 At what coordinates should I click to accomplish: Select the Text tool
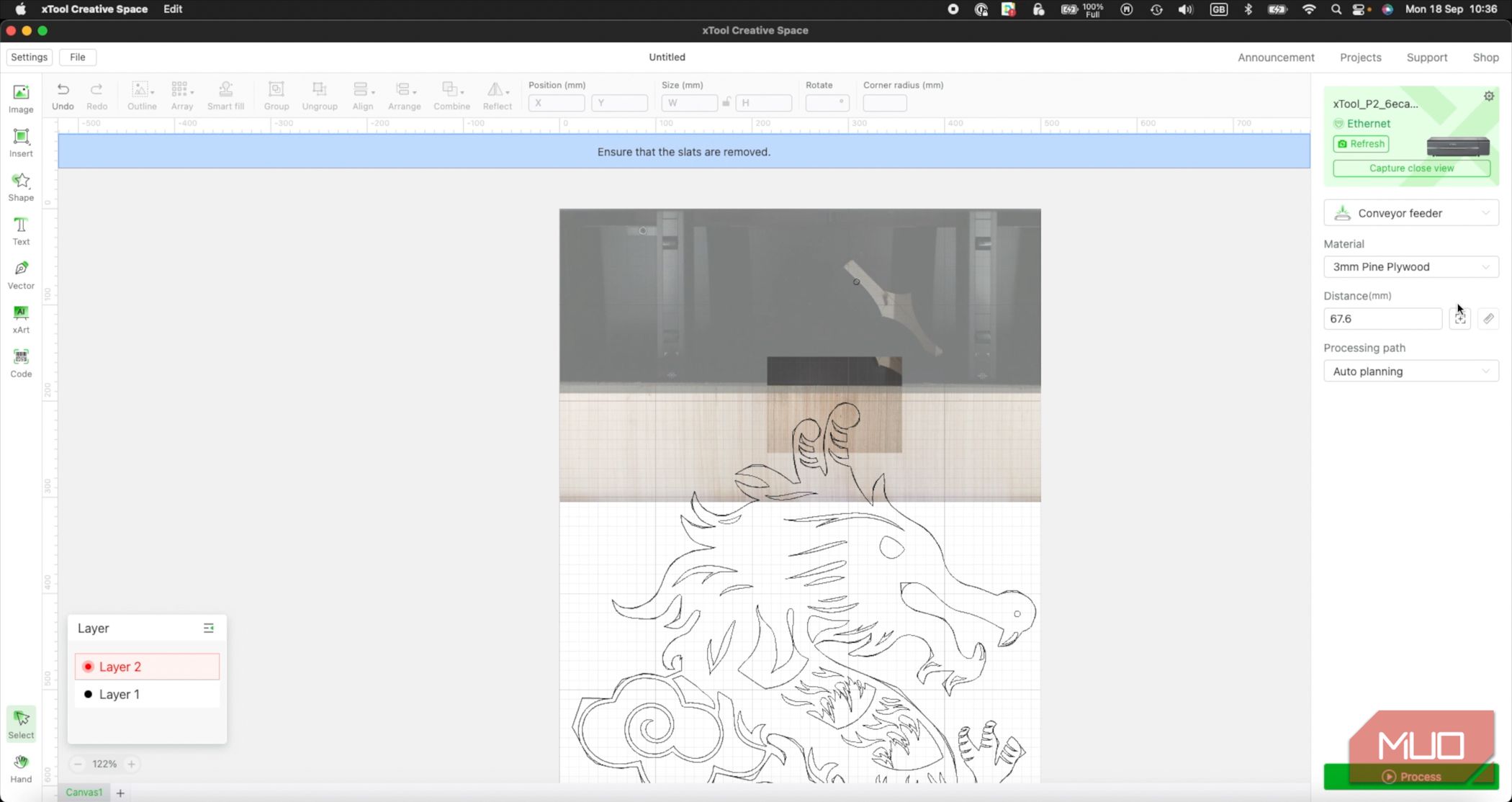(x=20, y=230)
